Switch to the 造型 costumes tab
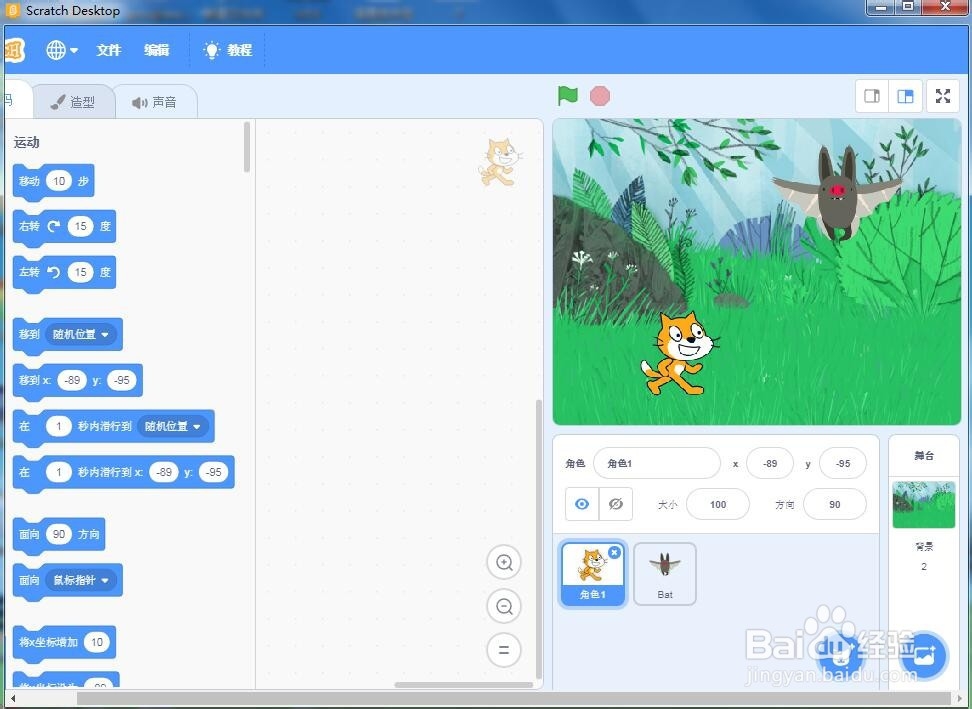972x709 pixels. point(73,102)
